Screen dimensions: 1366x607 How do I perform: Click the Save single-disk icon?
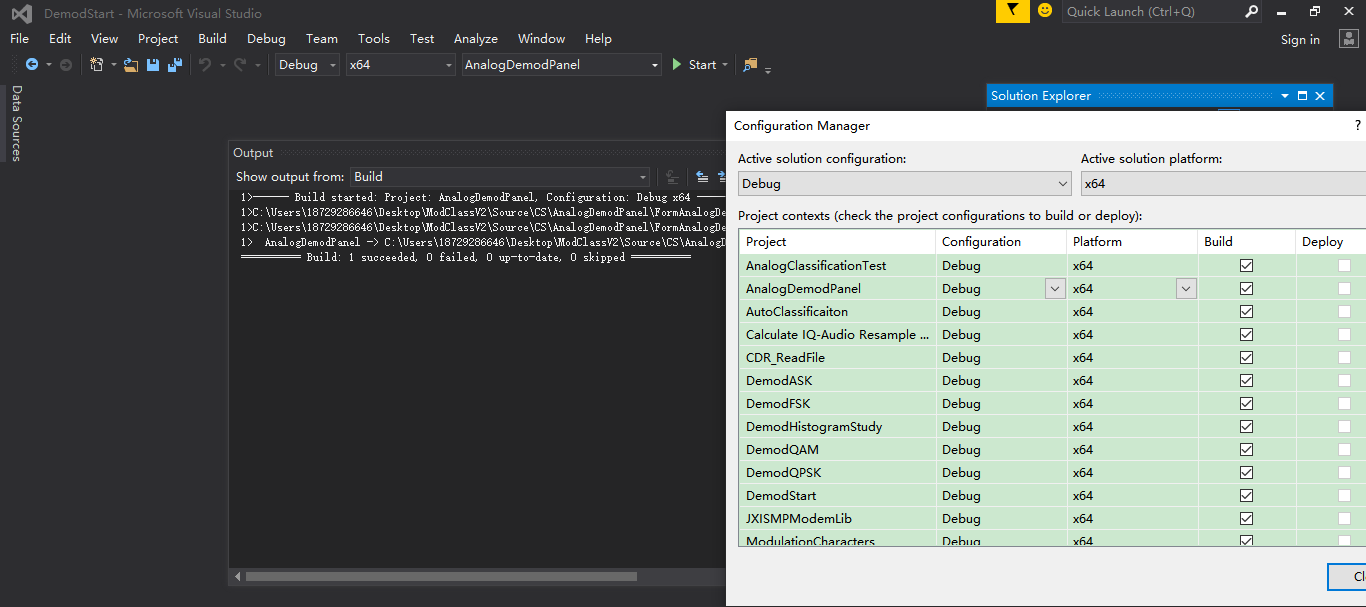[153, 65]
